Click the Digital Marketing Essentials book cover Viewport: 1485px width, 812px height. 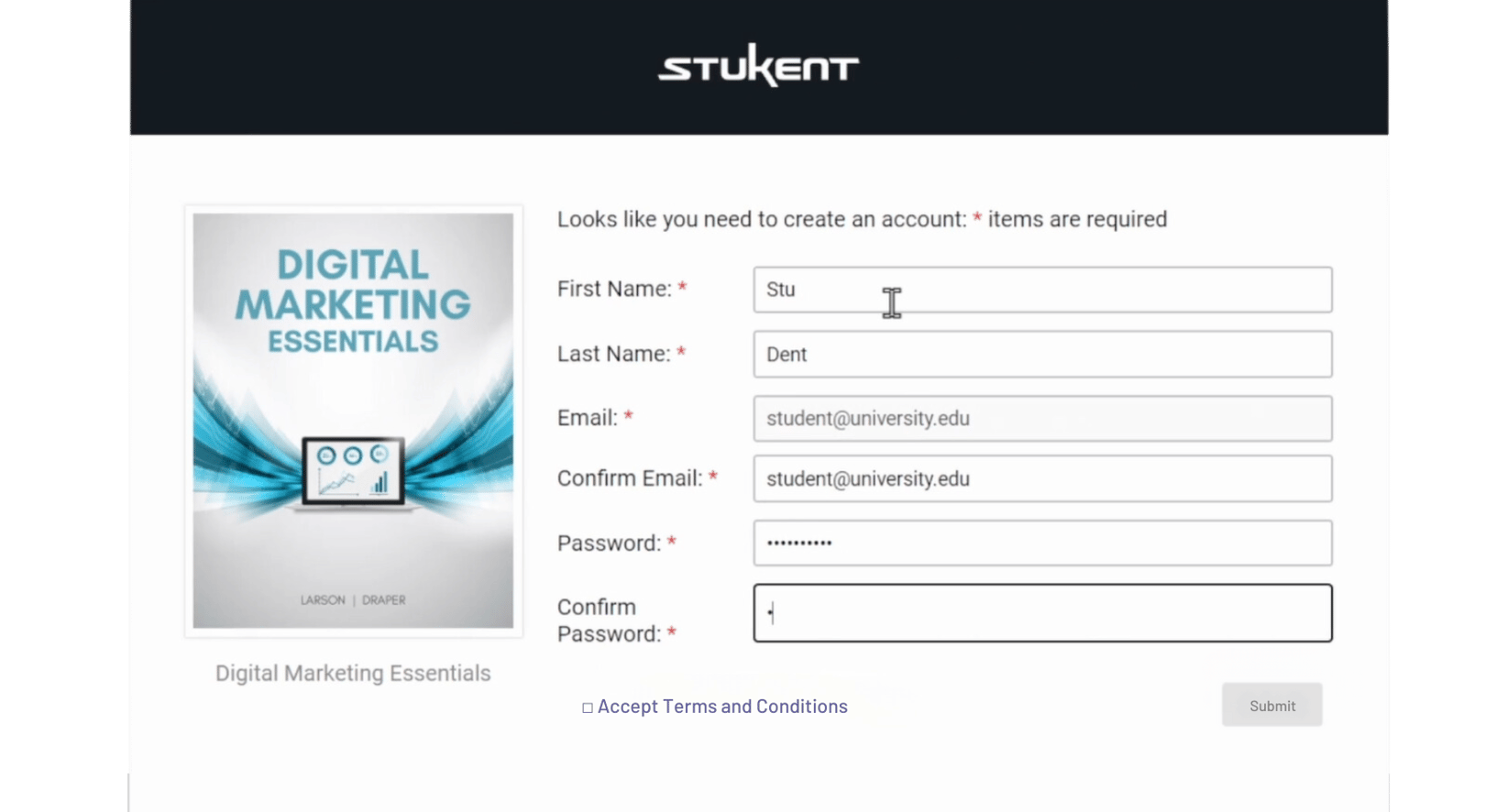353,421
